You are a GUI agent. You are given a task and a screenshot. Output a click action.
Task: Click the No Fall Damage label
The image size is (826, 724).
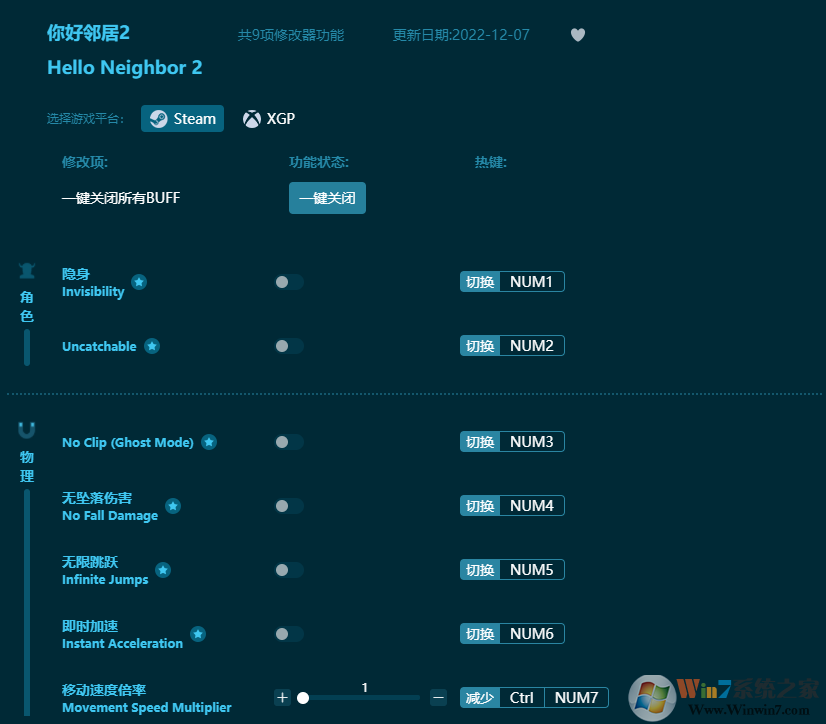[x=110, y=507]
